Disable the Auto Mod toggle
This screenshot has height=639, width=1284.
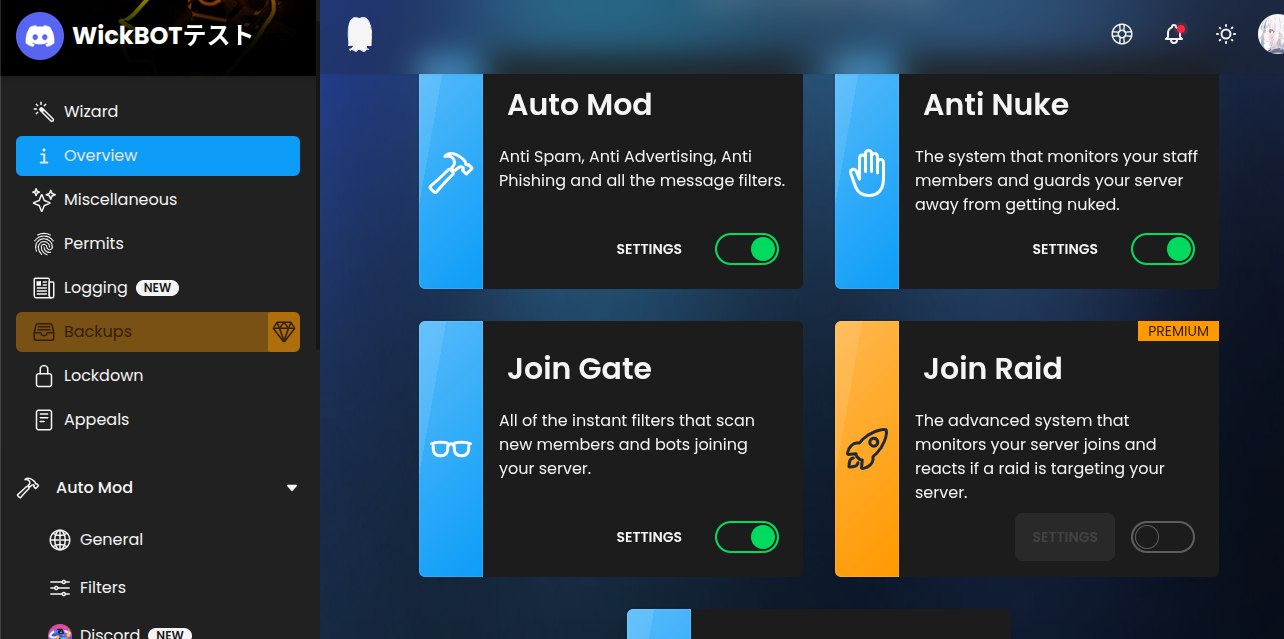click(x=747, y=249)
